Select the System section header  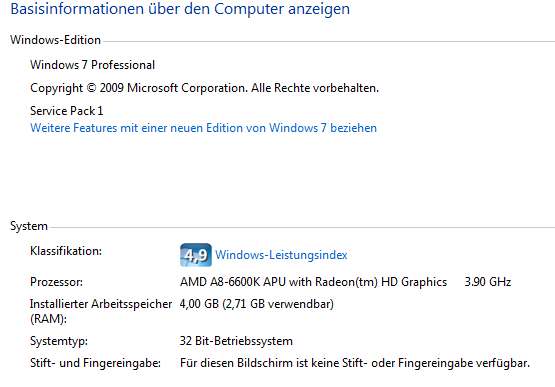coord(29,226)
